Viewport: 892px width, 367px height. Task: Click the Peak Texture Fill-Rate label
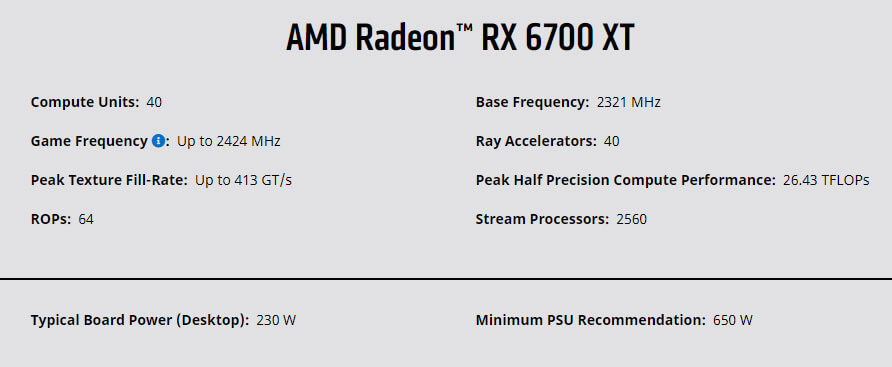[109, 180]
